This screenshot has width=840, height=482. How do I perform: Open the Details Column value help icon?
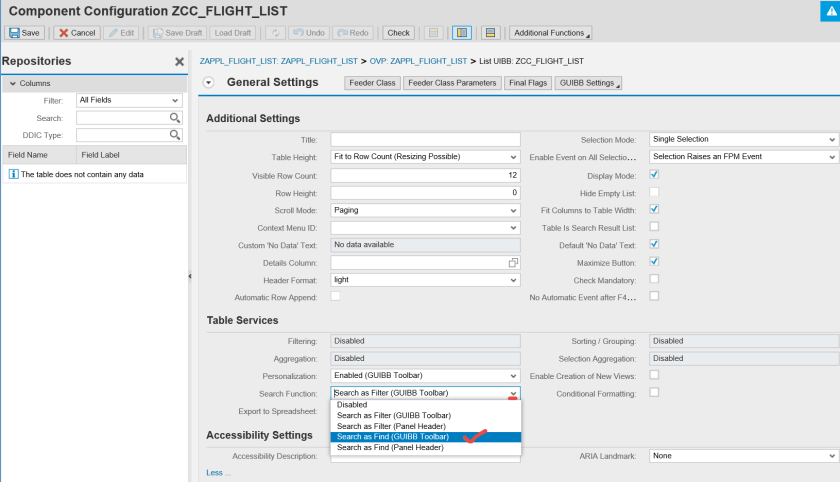pyautogui.click(x=513, y=262)
